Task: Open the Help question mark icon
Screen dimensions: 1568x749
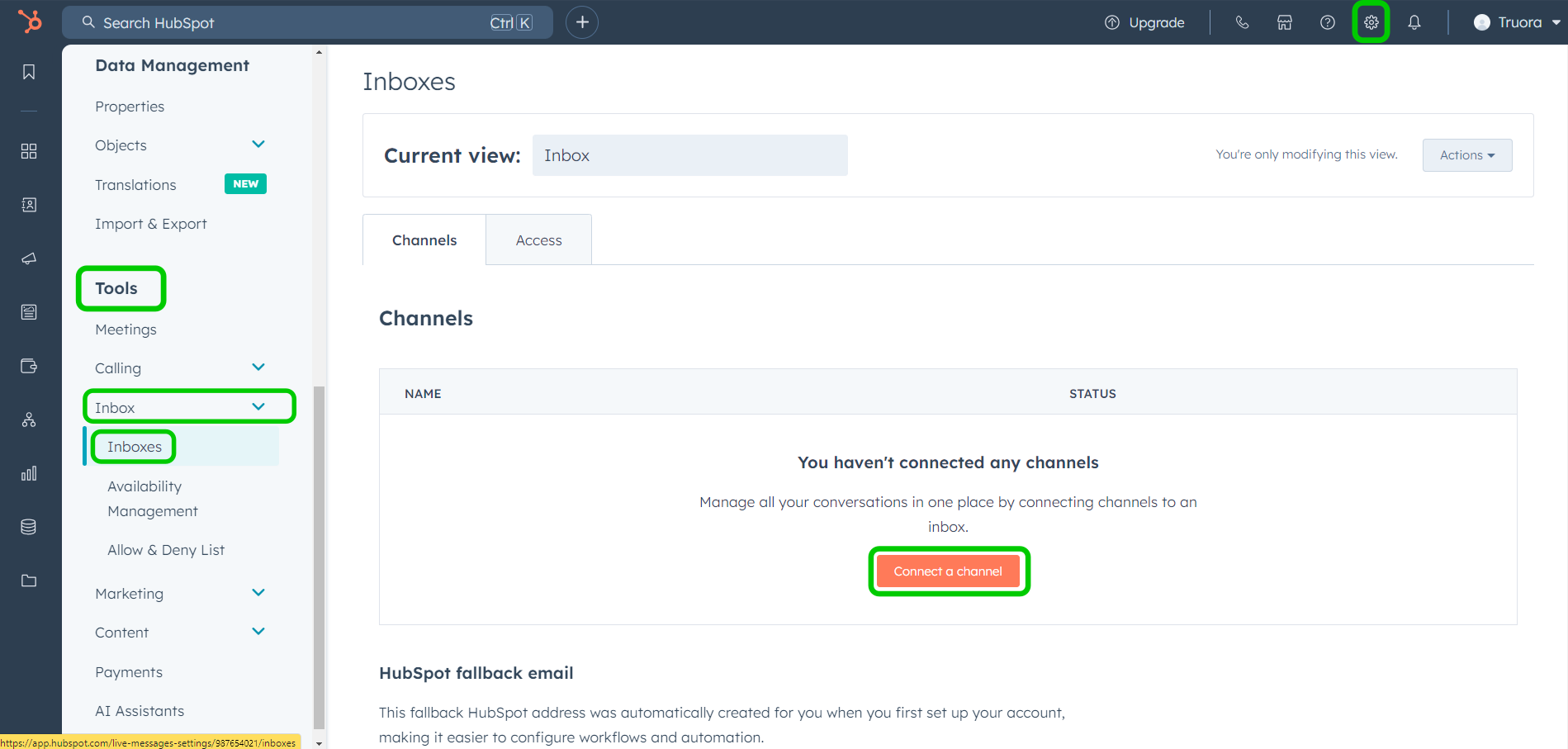Action: point(1328,22)
